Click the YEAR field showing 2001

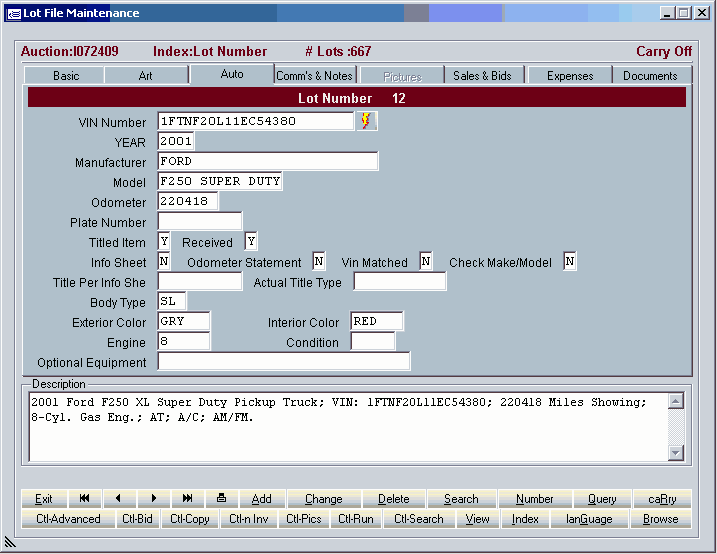coord(176,141)
